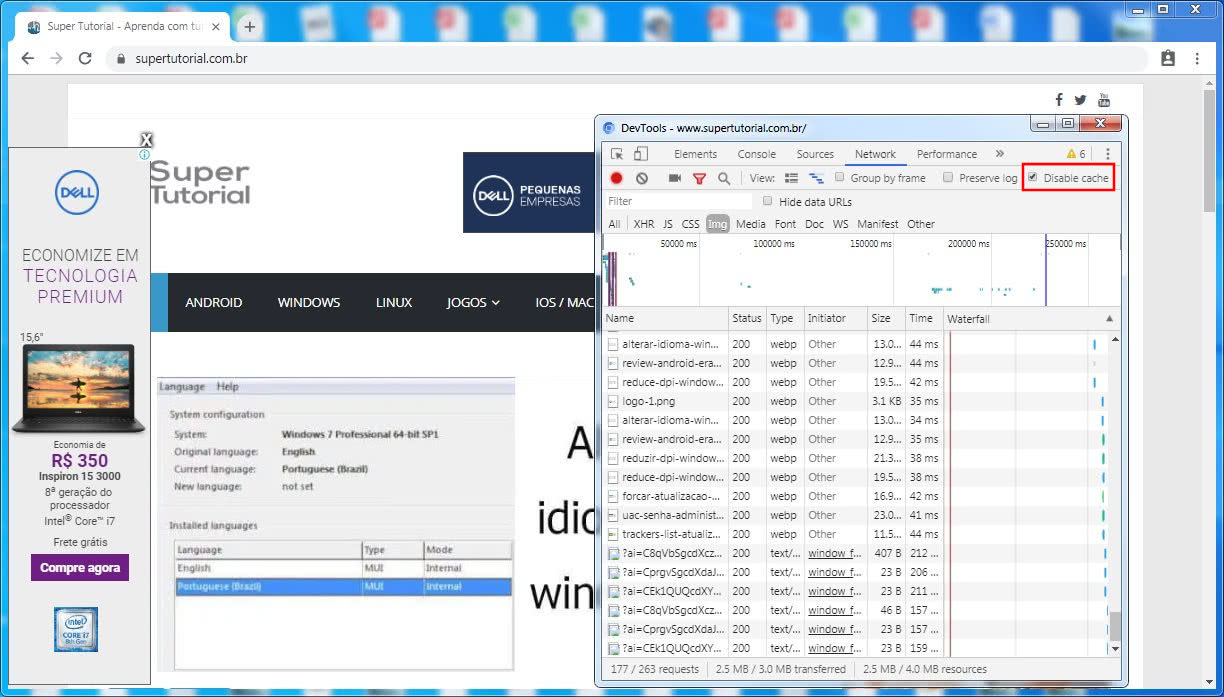Switch to the Console panel
The width and height of the screenshot is (1224, 697).
(756, 154)
